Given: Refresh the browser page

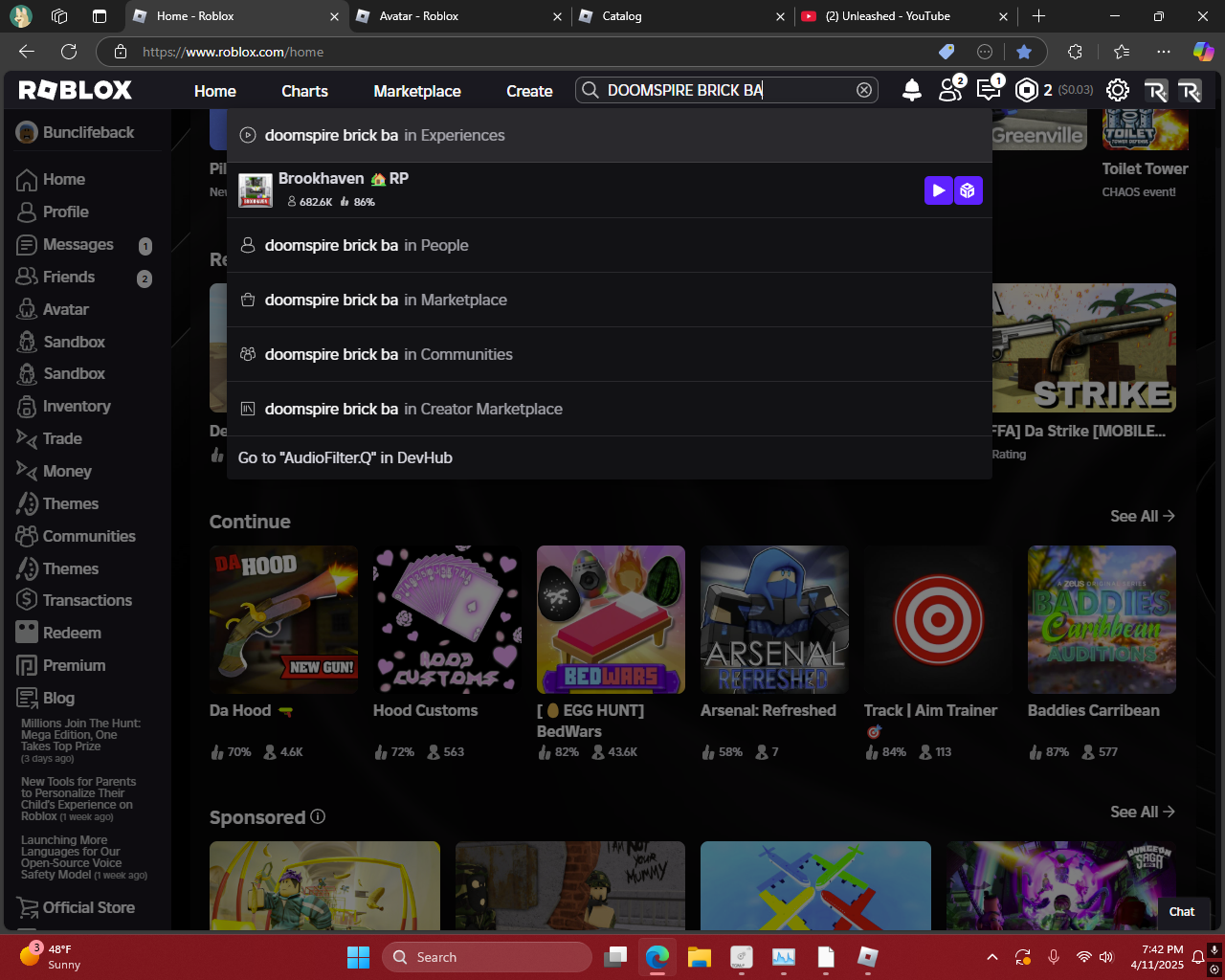Looking at the screenshot, I should (69, 52).
